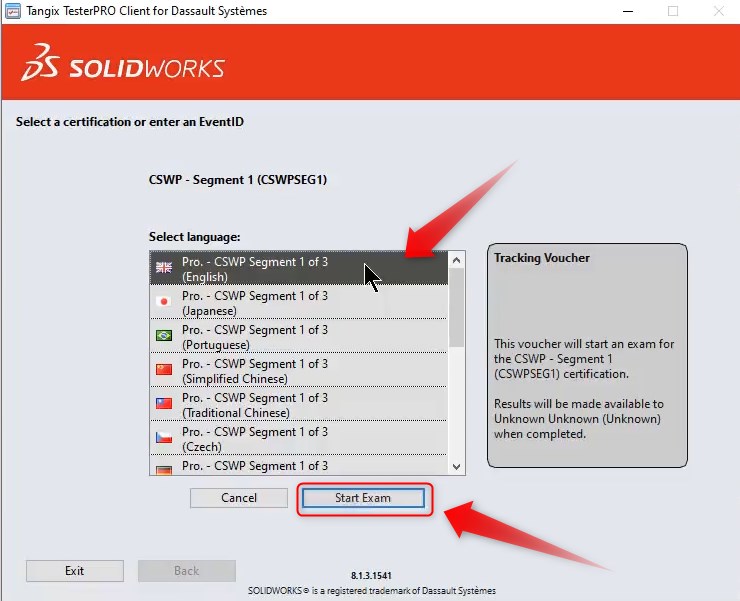The width and height of the screenshot is (740, 601).
Task: Pick the Traditional Chinese exam row
Action: click(x=299, y=404)
